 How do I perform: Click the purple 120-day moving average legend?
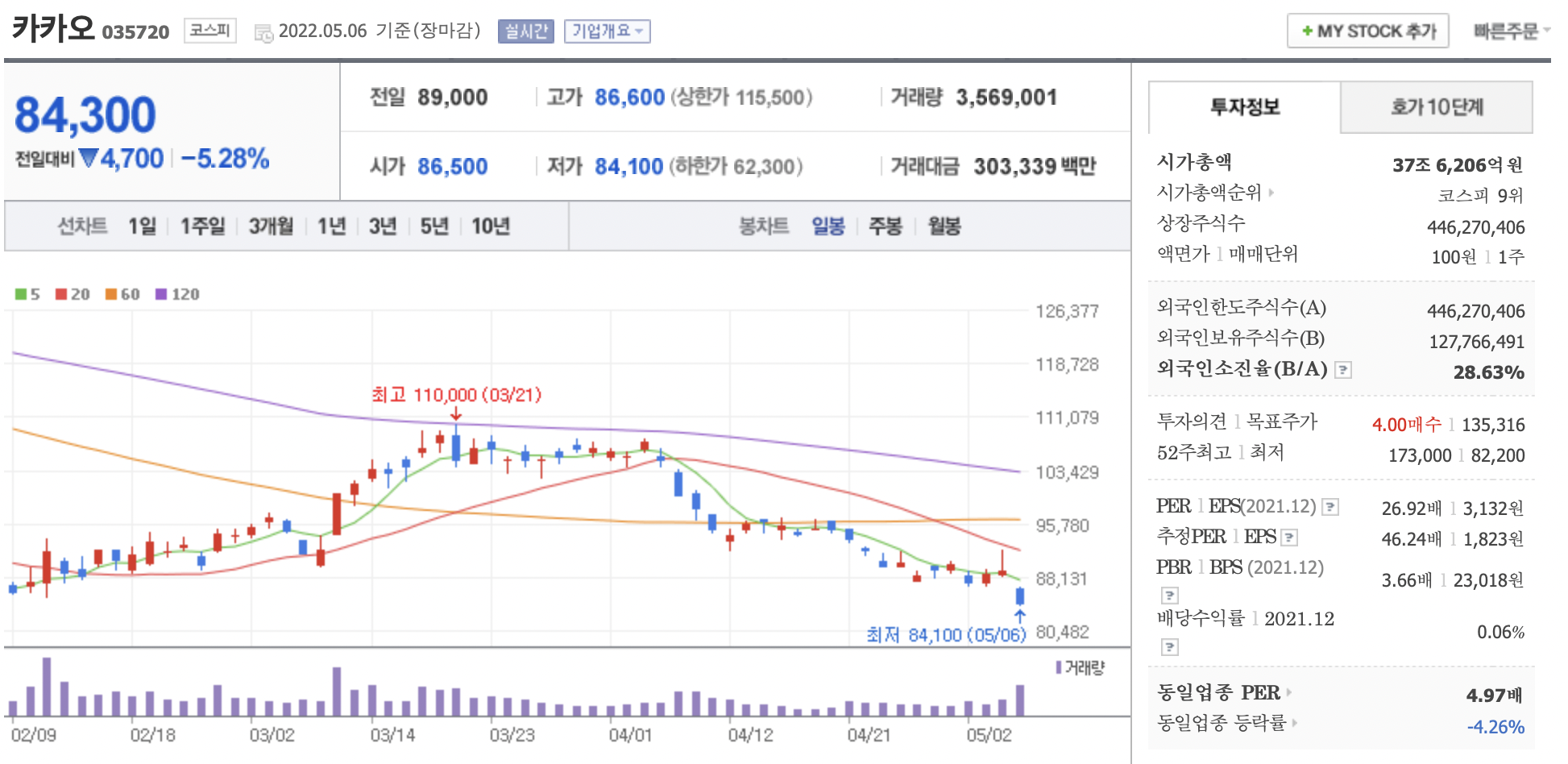[x=177, y=294]
